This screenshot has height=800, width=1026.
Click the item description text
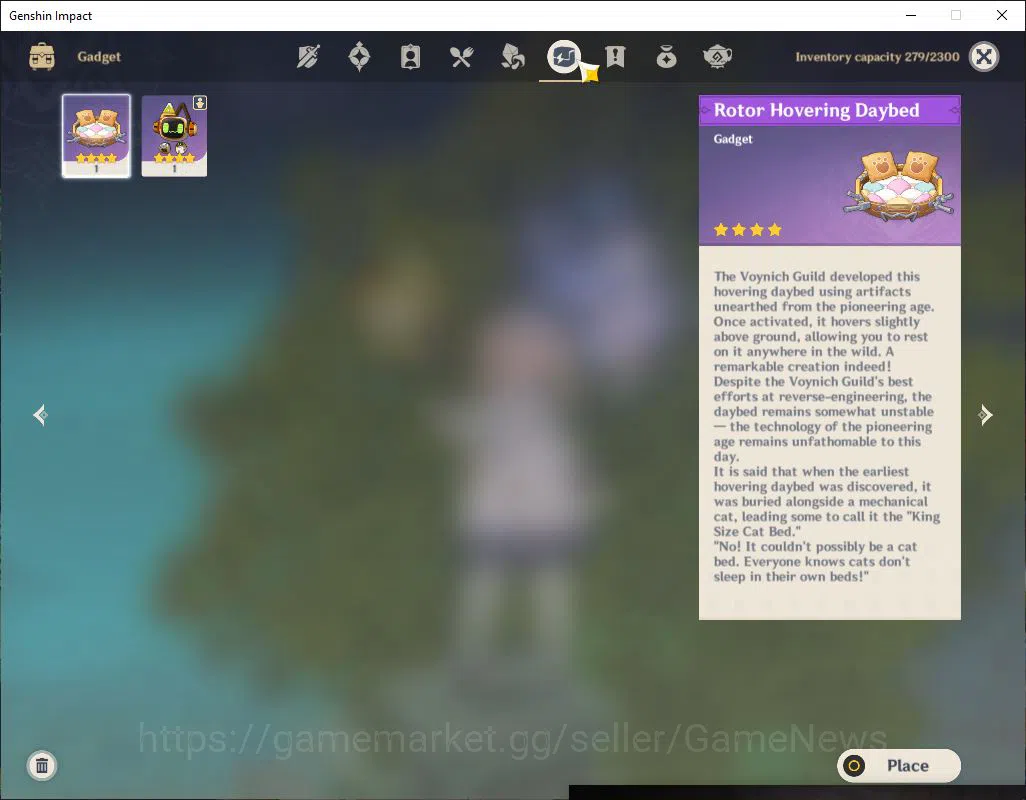826,426
